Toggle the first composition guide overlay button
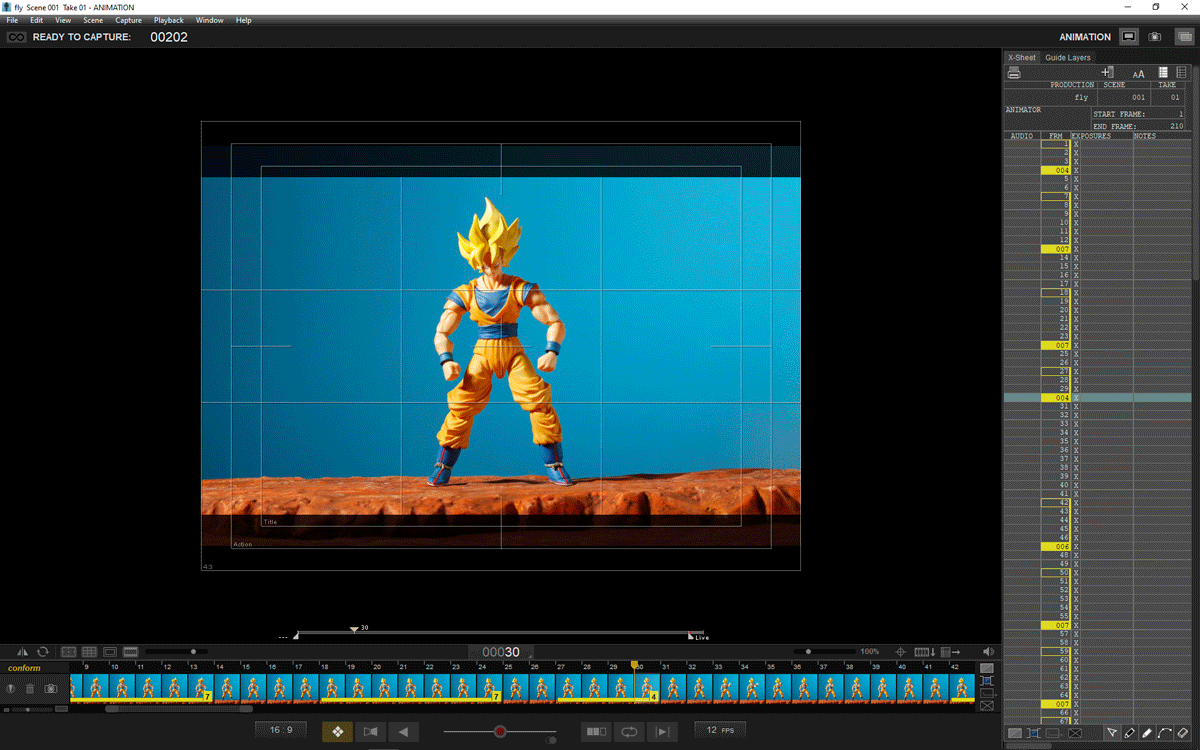 (x=69, y=652)
